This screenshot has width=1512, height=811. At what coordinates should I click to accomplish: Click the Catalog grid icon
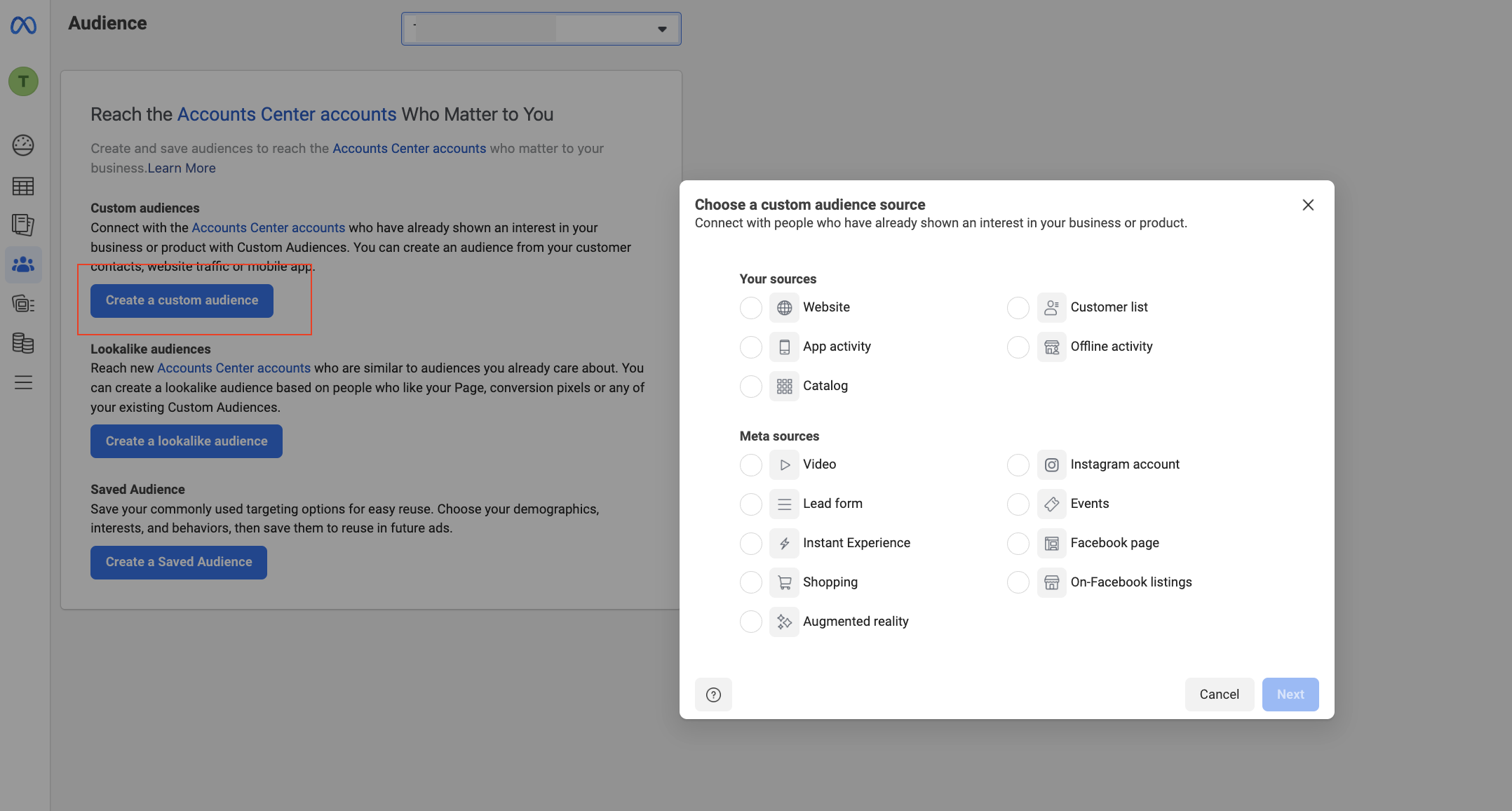pos(784,386)
